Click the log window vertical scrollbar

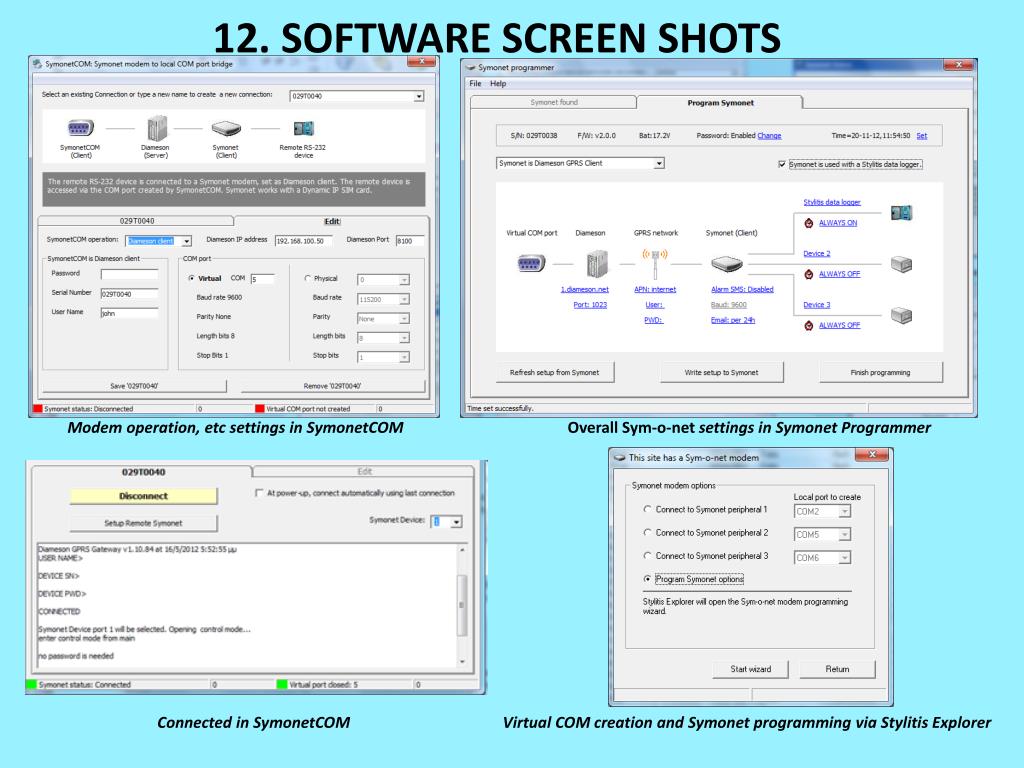click(x=462, y=605)
